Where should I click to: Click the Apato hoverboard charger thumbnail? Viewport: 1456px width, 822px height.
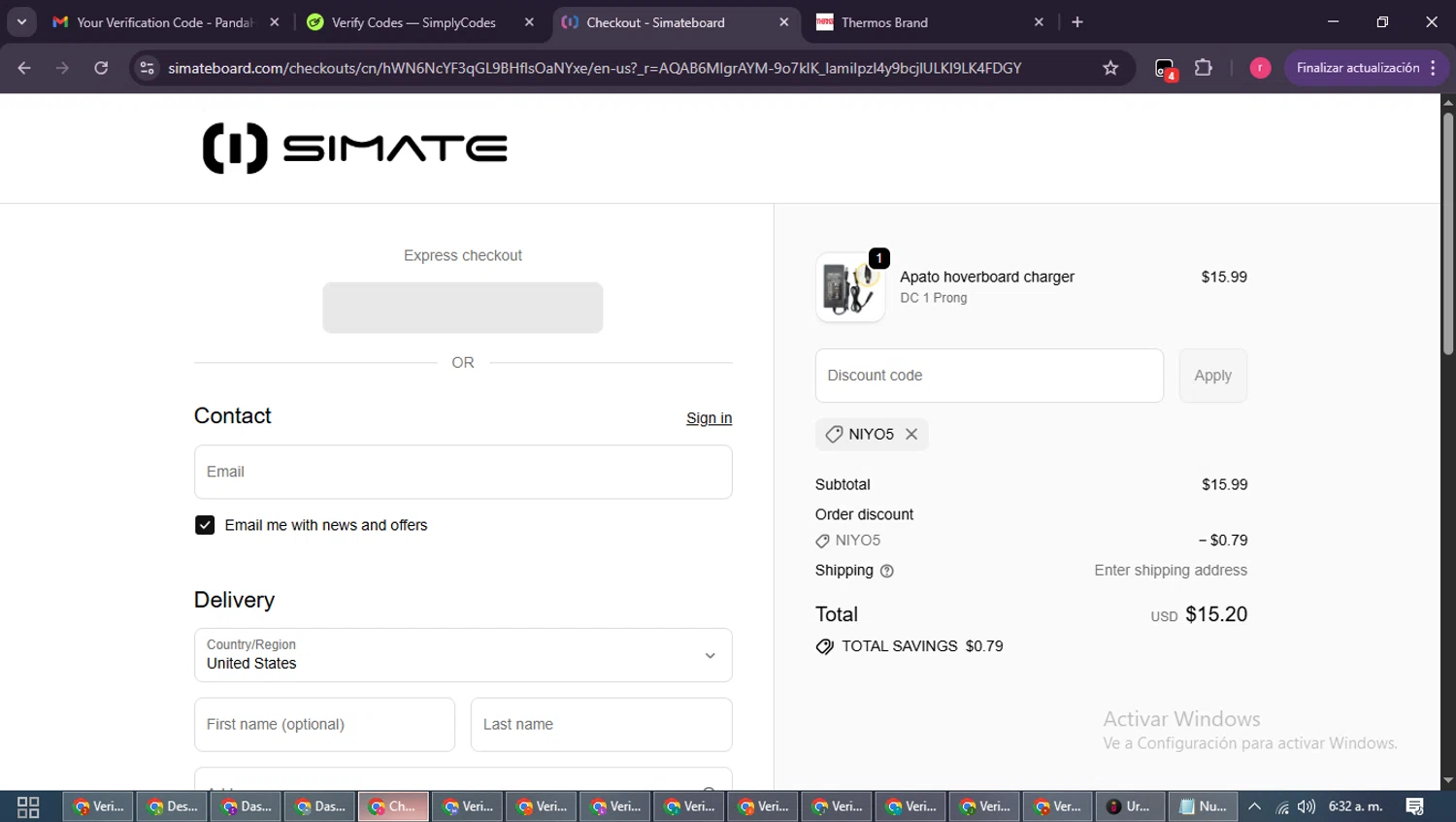pyautogui.click(x=850, y=287)
